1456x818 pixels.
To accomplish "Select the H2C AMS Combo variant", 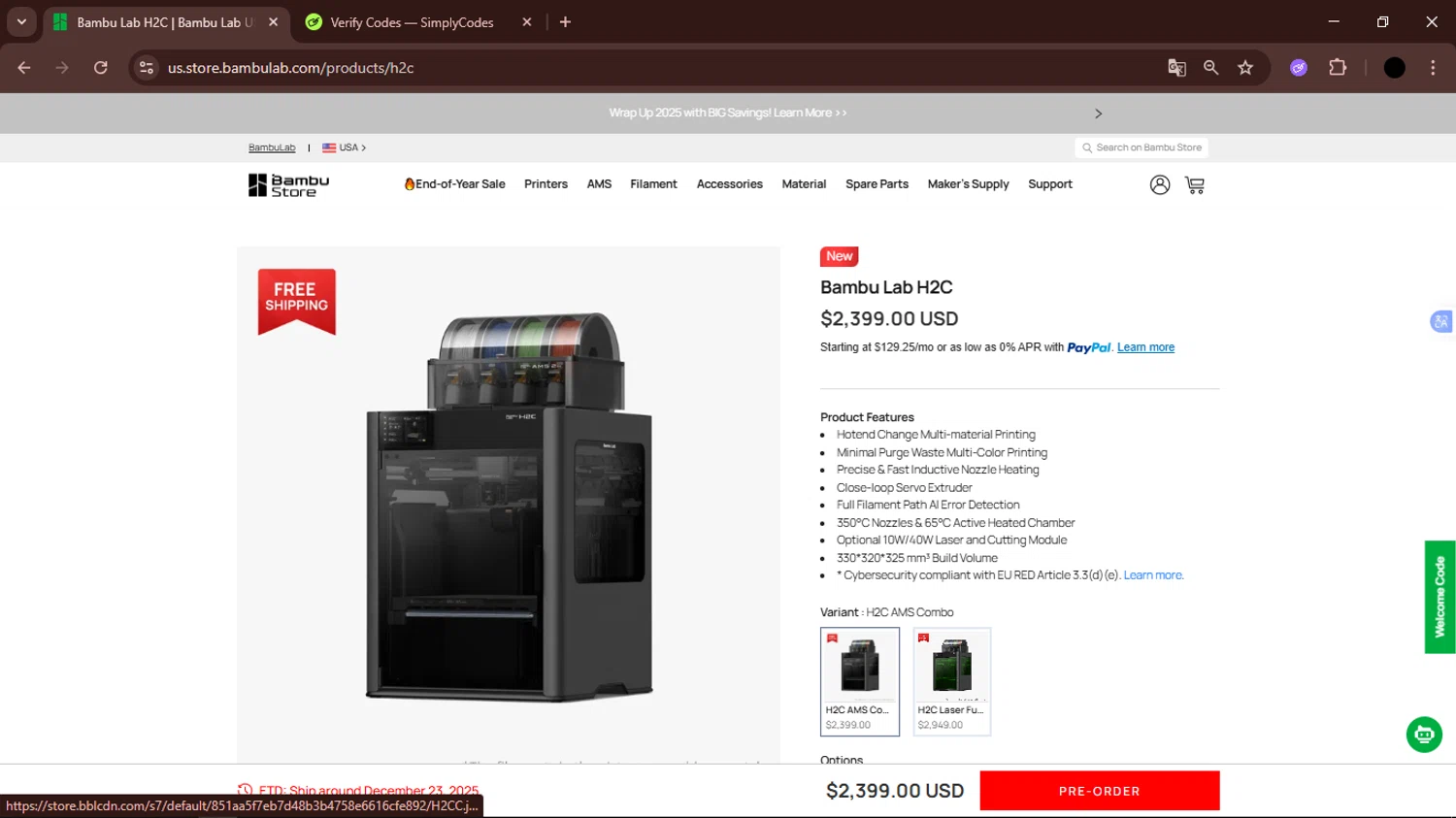I will click(860, 681).
